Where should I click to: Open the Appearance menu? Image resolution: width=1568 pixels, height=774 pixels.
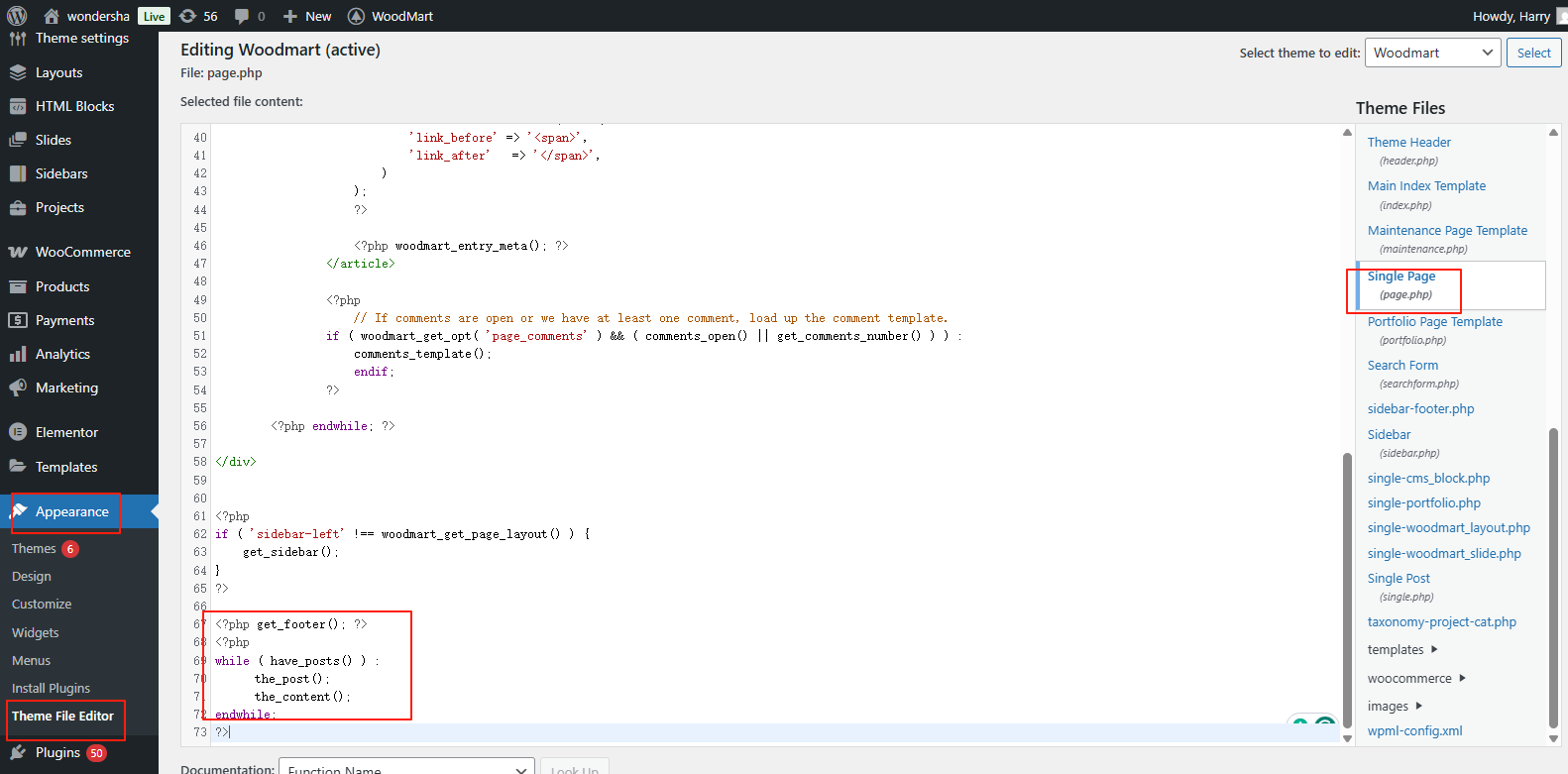(x=71, y=511)
